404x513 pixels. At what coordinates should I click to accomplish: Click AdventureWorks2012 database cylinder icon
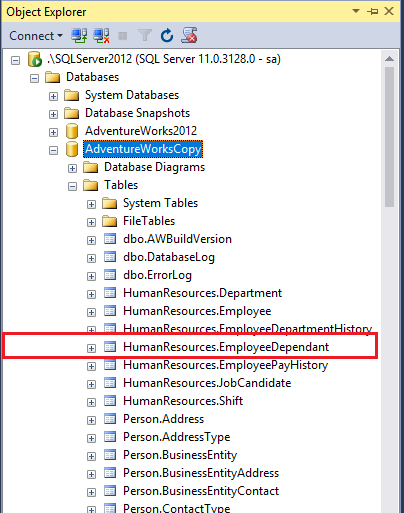(72, 131)
